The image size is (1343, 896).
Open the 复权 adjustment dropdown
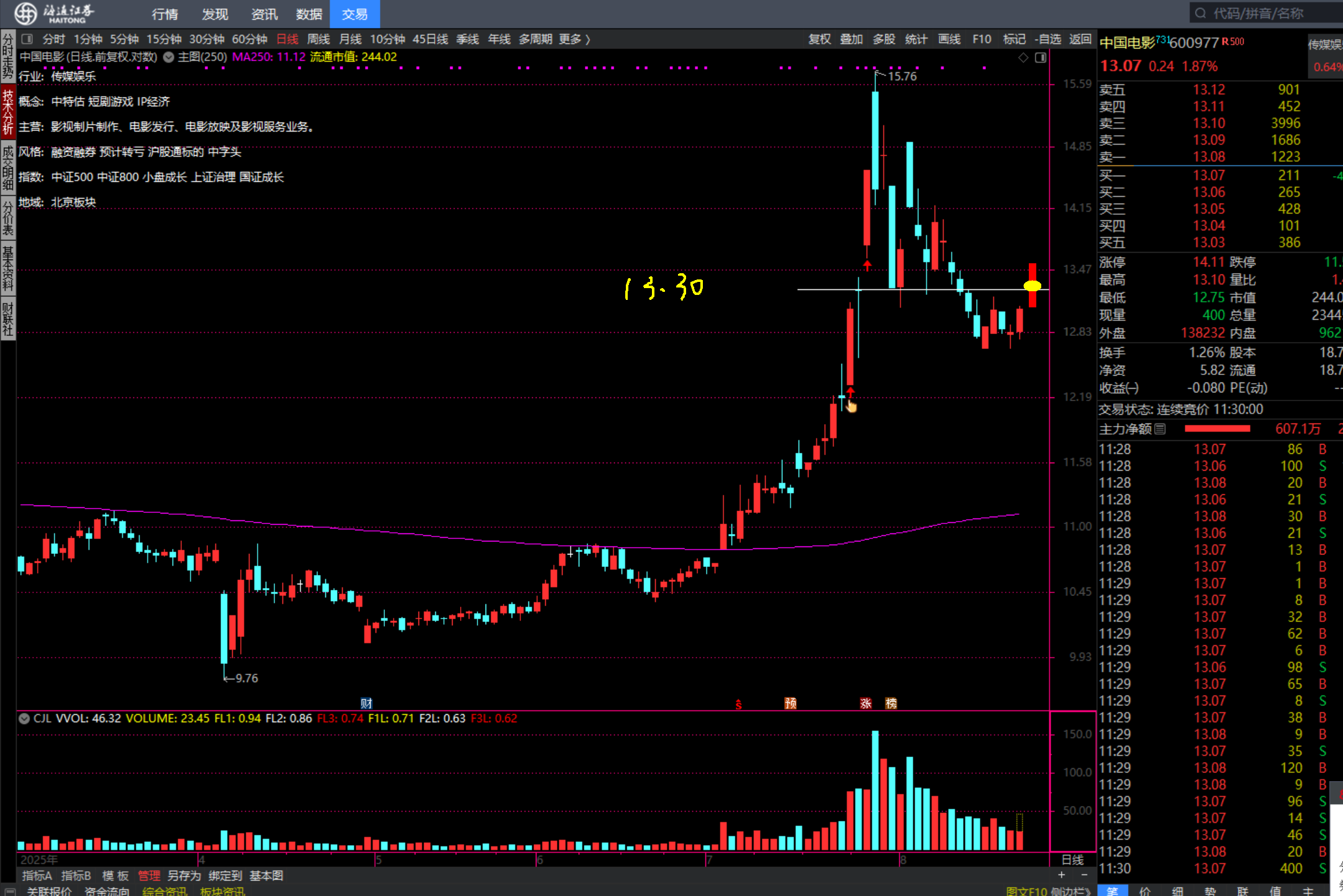coord(820,39)
